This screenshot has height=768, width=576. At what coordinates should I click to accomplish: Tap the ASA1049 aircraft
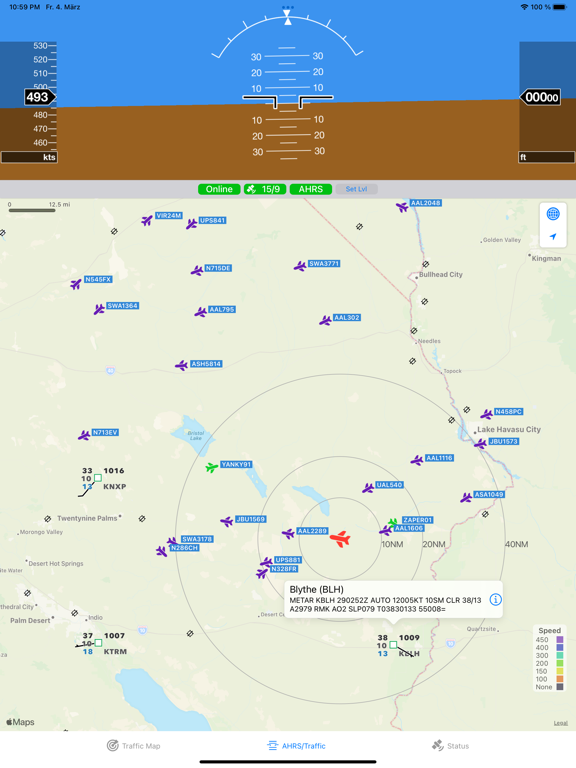(x=466, y=498)
